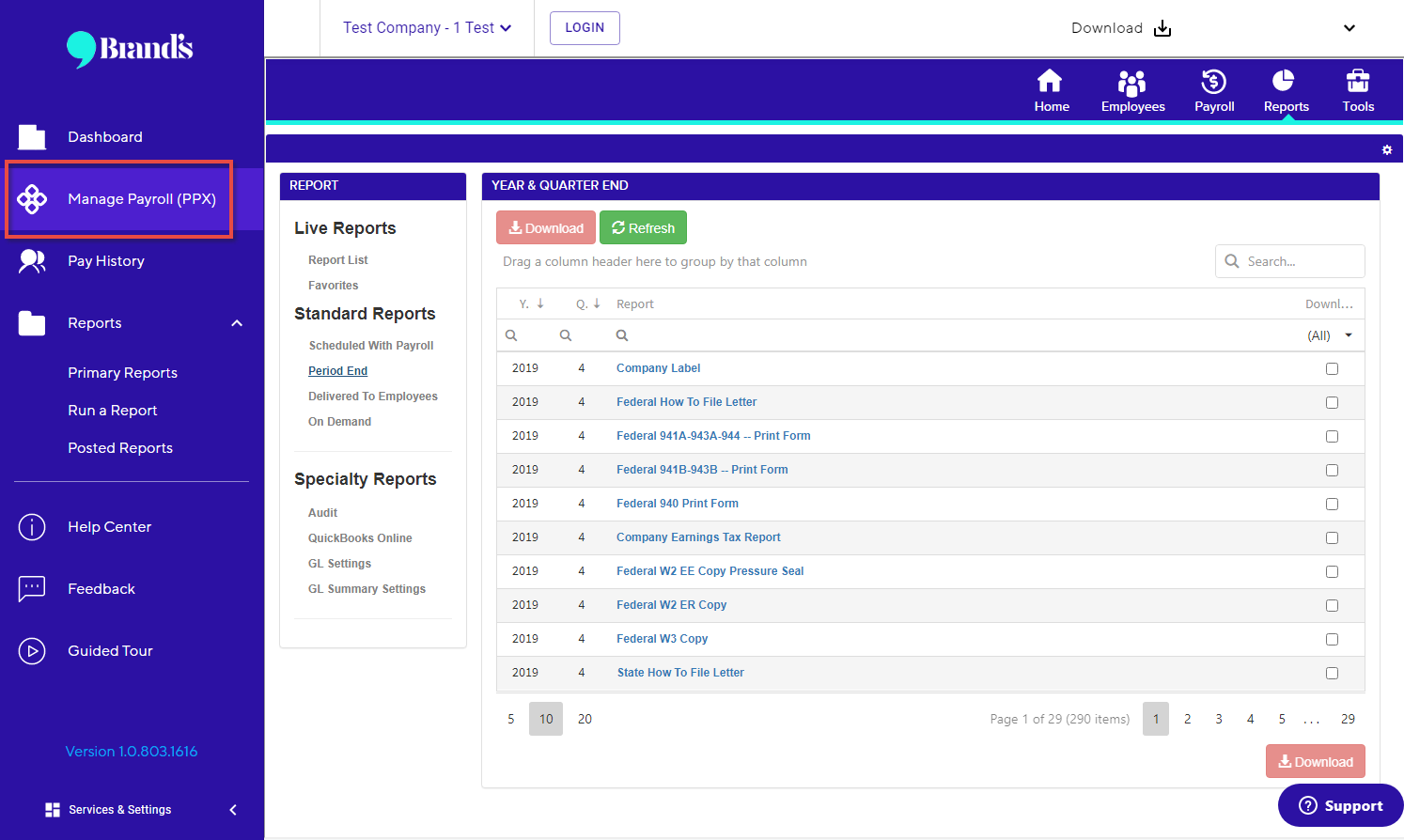
Task: Click the Download arrow icon in header
Action: pyautogui.click(x=1162, y=28)
